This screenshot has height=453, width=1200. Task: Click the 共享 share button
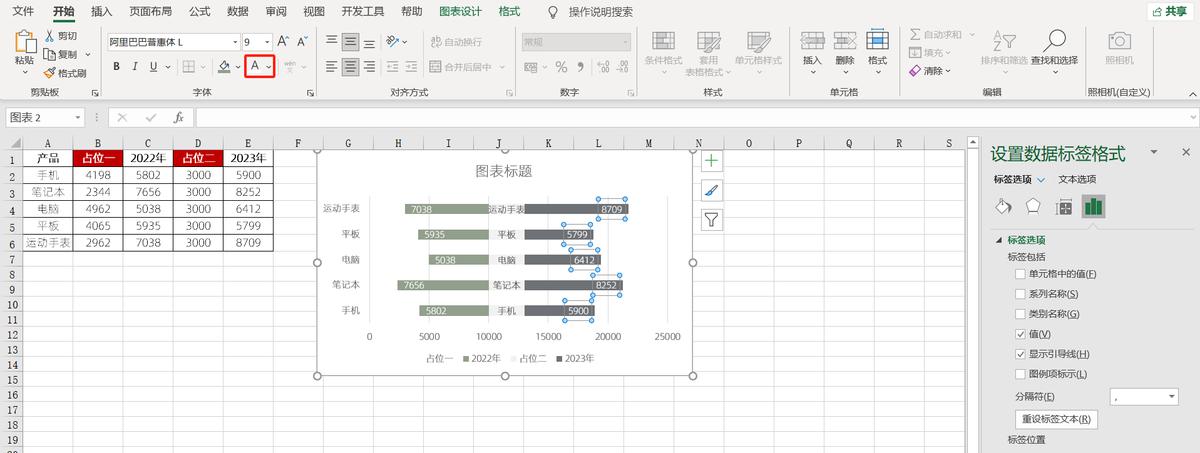click(x=1169, y=12)
